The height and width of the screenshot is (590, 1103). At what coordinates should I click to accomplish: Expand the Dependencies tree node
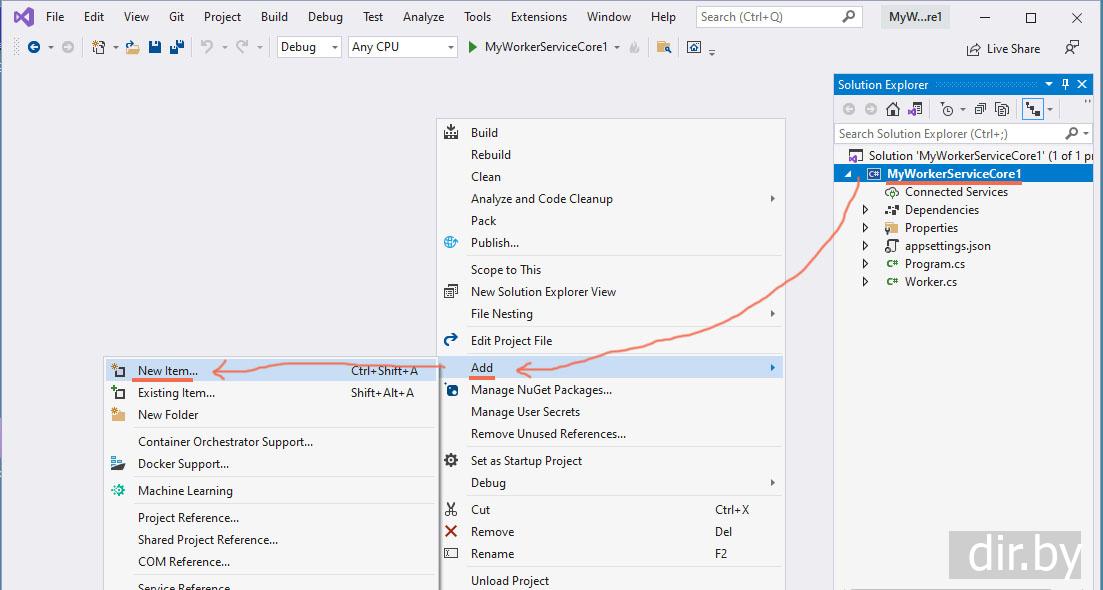pos(866,210)
